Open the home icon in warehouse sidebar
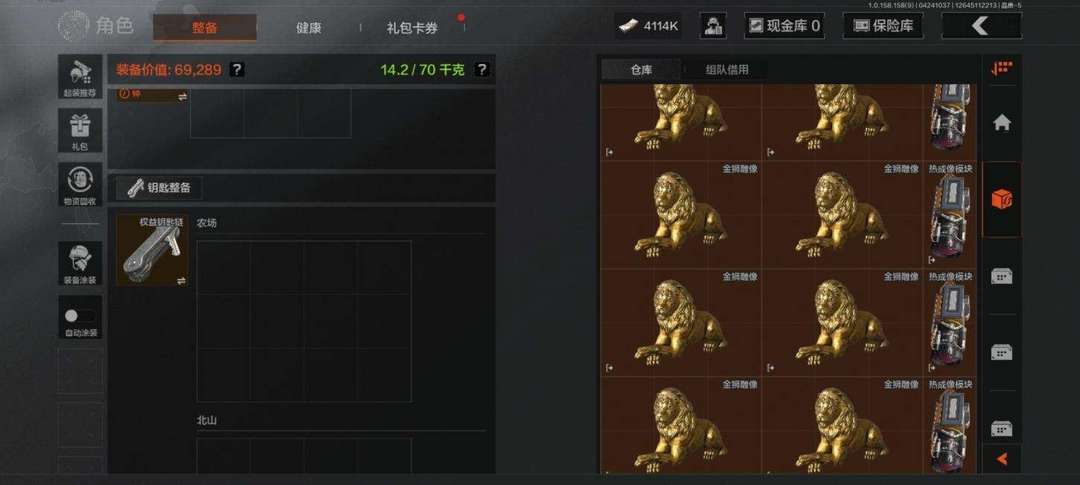The image size is (1080, 485). [x=1001, y=123]
